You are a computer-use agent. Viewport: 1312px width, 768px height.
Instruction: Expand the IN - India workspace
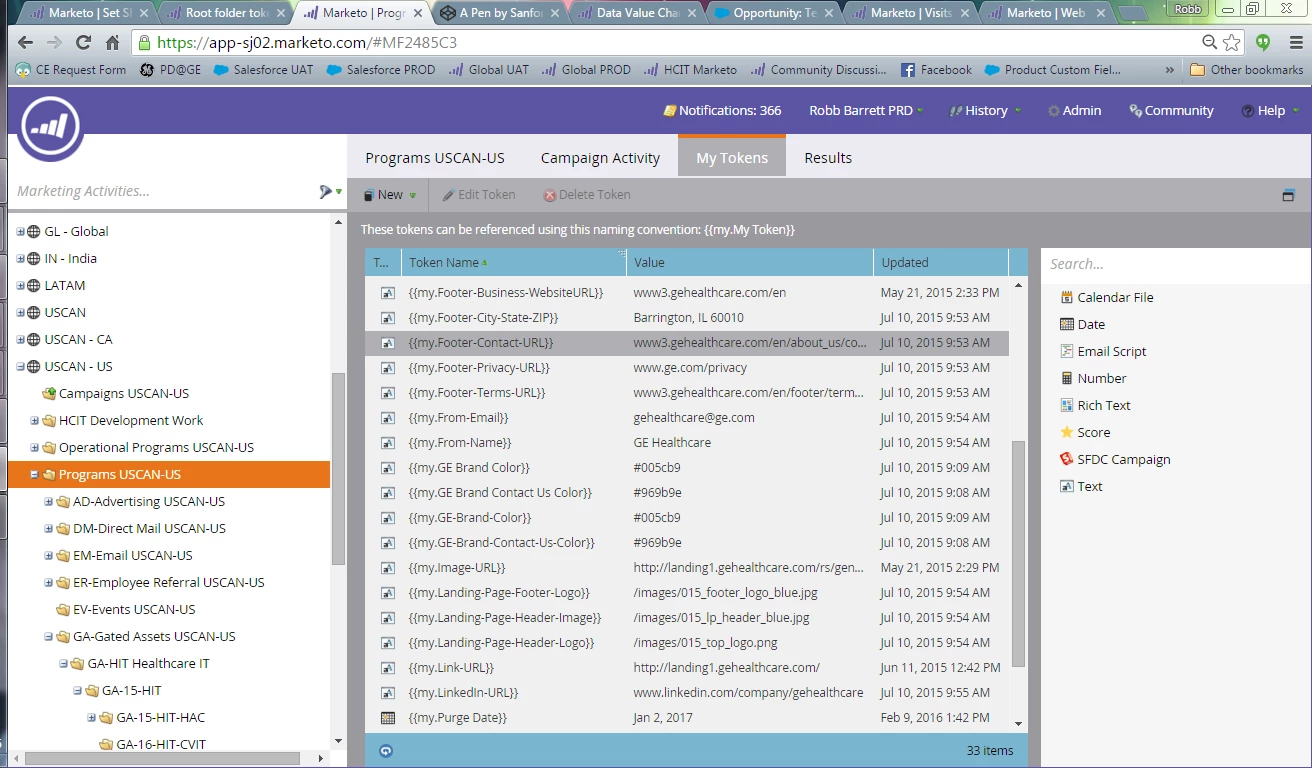[20, 258]
